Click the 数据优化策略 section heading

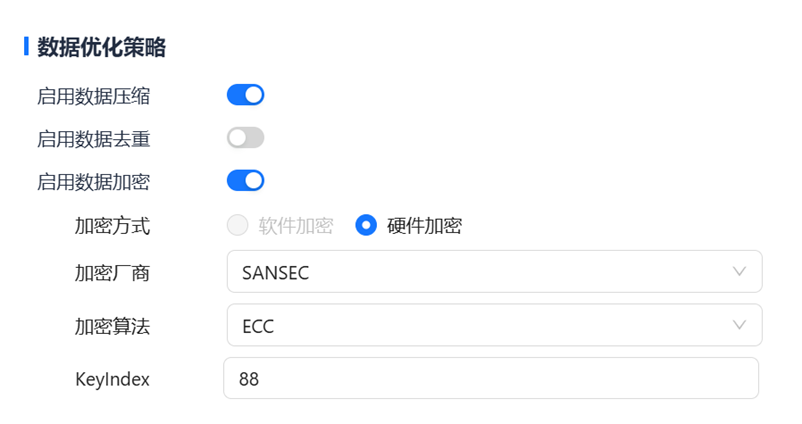(101, 47)
